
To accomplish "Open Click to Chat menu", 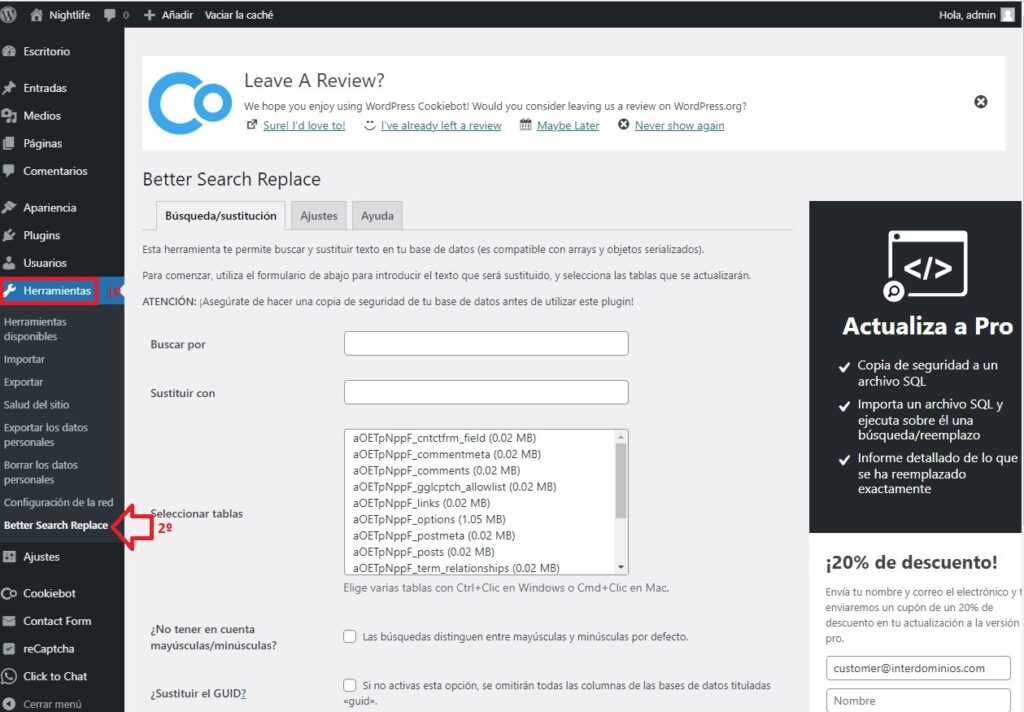I will (x=55, y=676).
